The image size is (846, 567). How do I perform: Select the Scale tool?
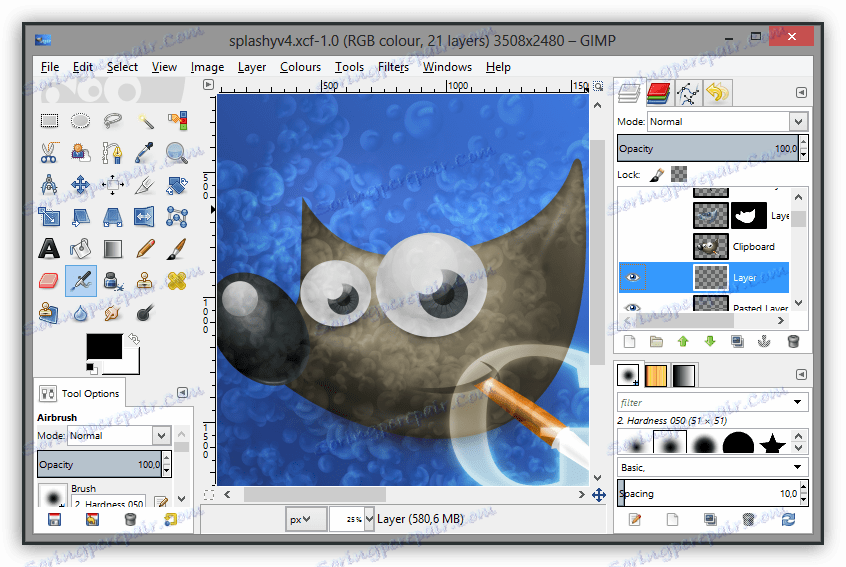[49, 217]
